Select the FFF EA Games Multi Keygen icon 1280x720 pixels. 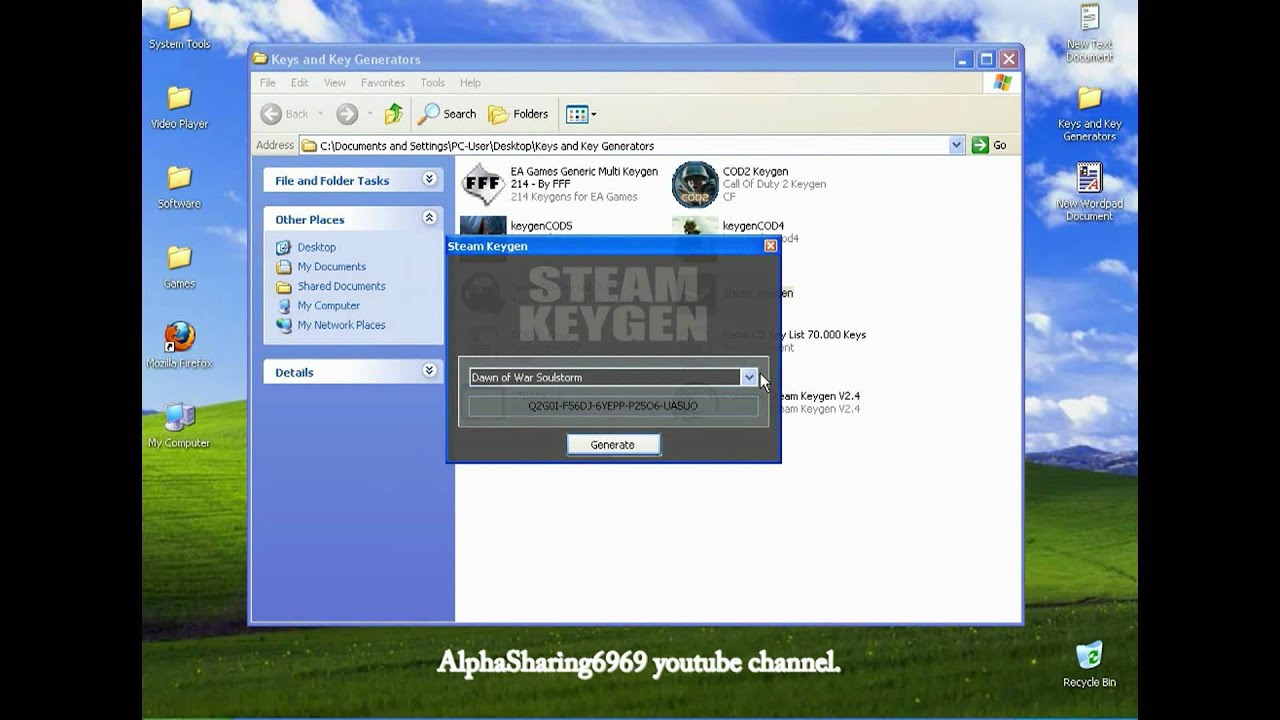[482, 184]
